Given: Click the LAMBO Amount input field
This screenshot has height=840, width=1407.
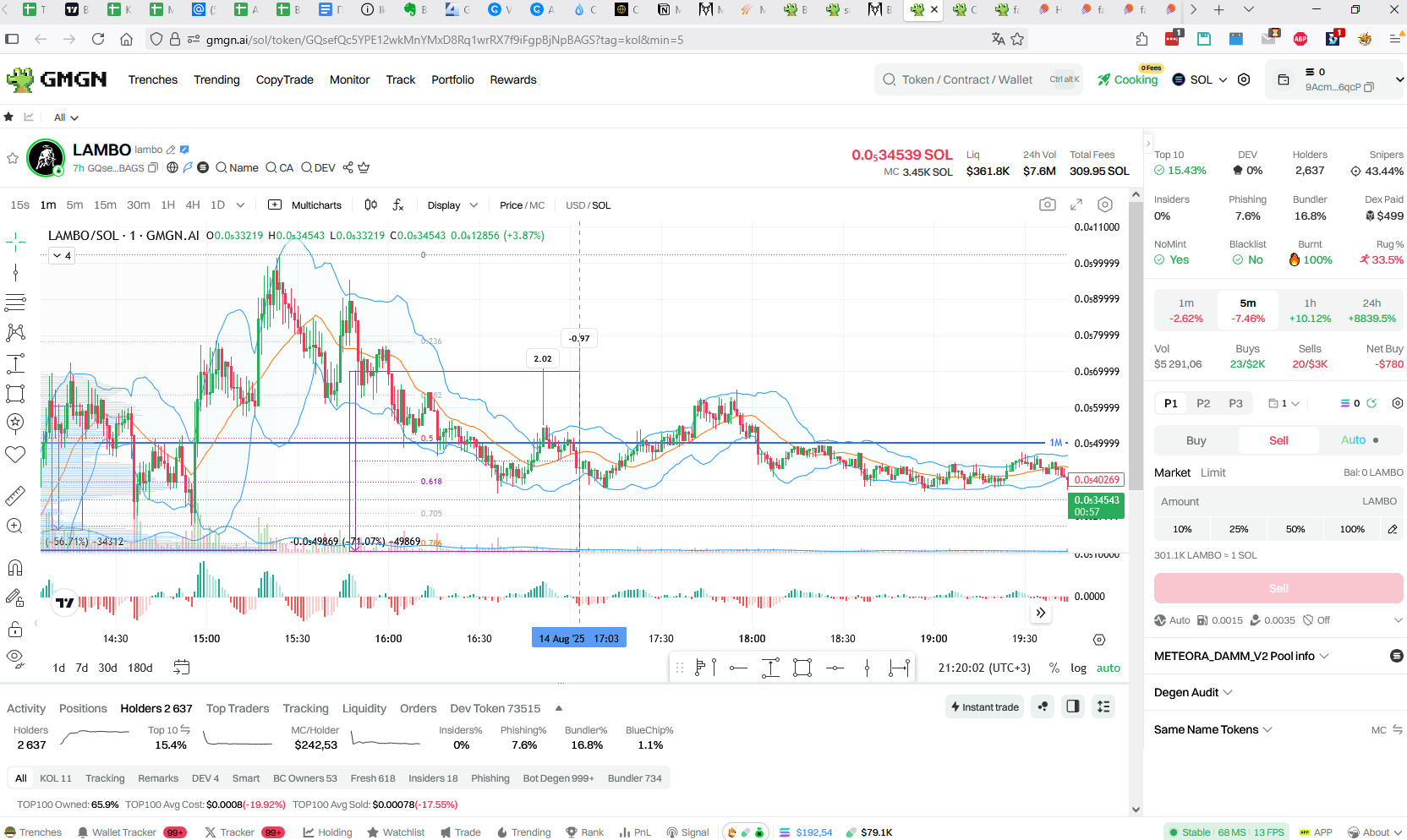Looking at the screenshot, I should (1278, 501).
